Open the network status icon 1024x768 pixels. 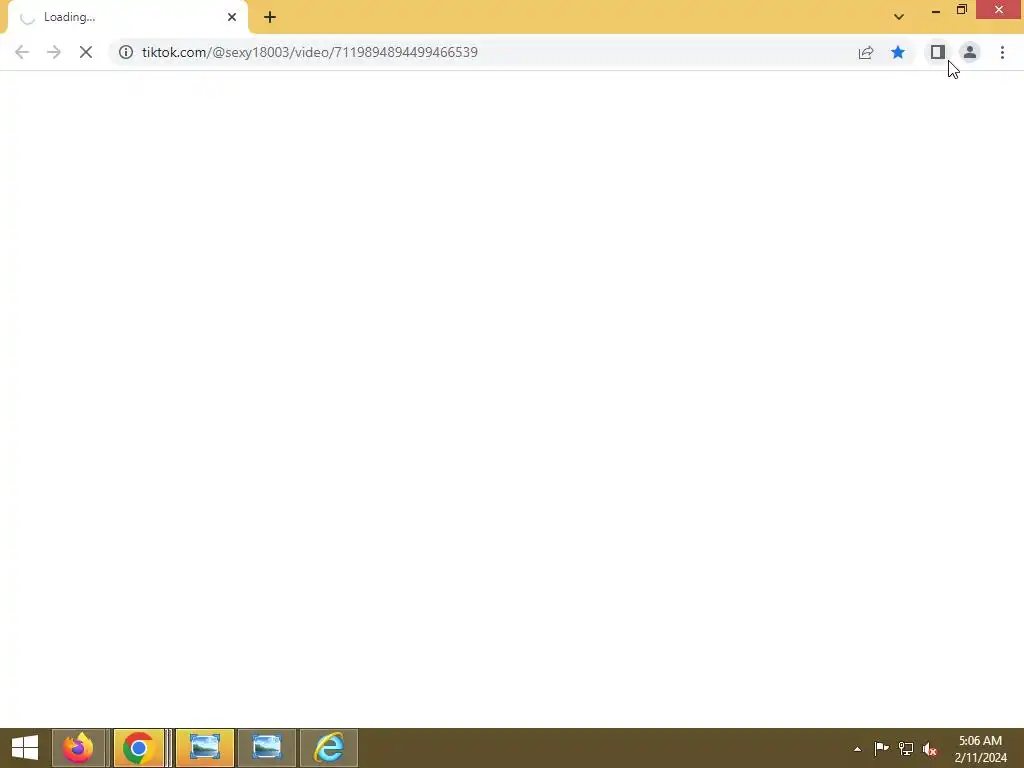(906, 748)
